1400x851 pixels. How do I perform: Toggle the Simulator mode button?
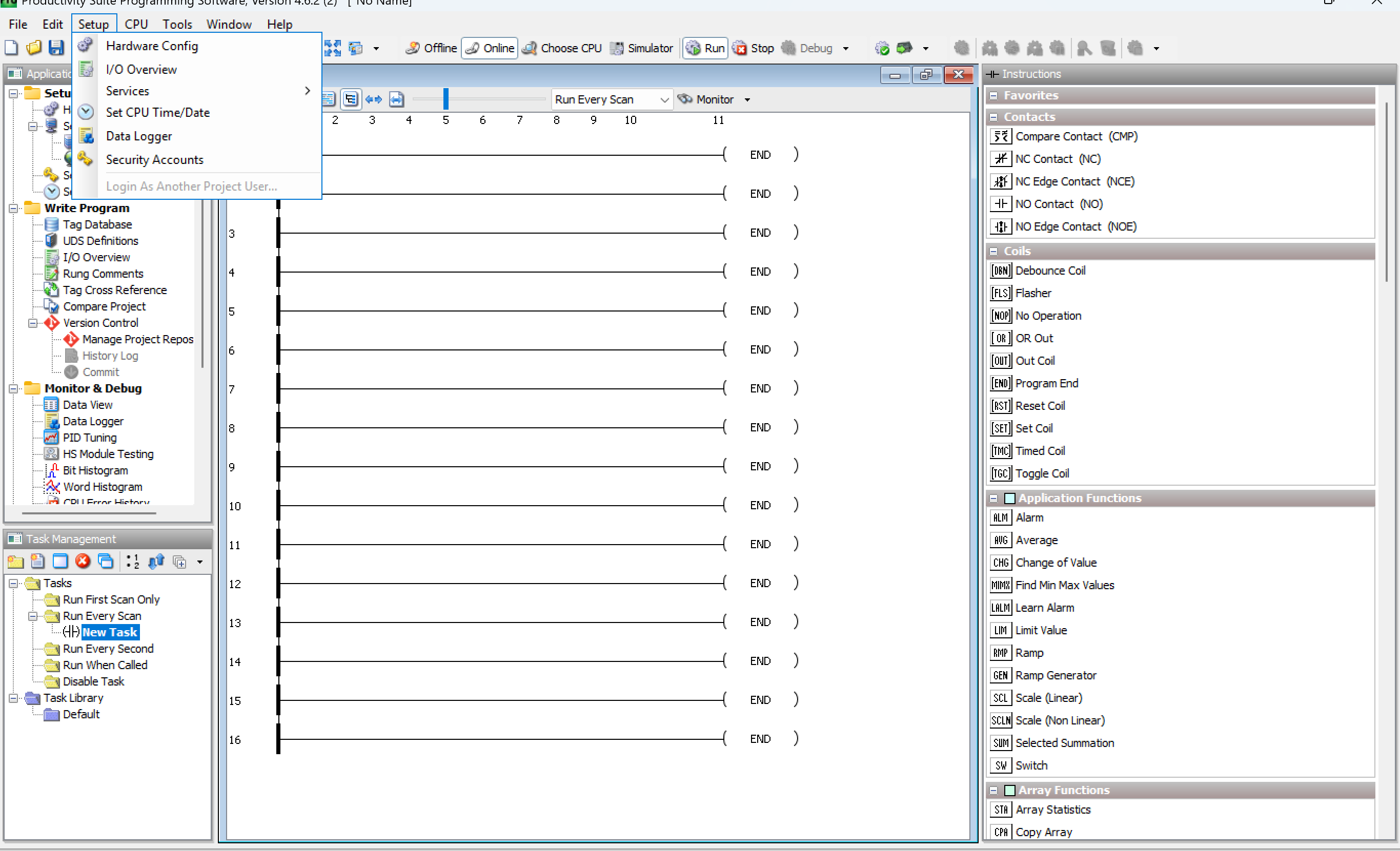pos(641,48)
